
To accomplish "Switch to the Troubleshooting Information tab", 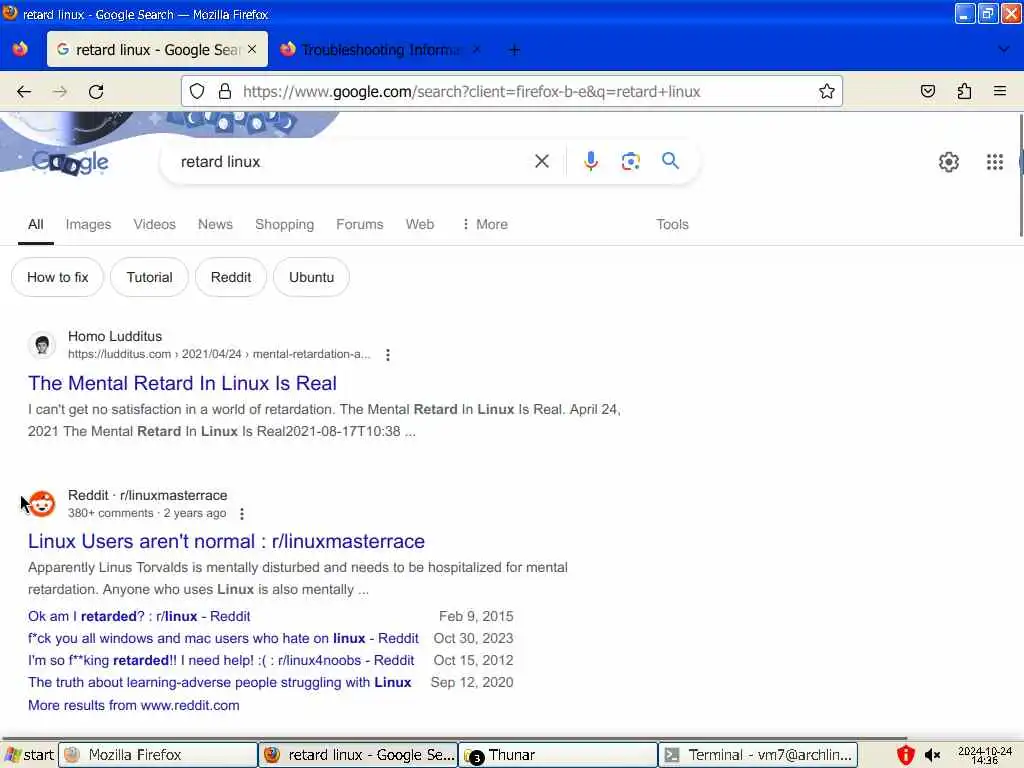I will pos(381,50).
